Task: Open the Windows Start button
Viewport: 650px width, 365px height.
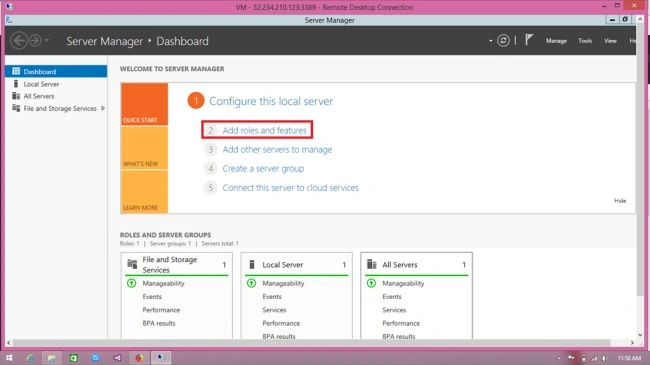Action: click(9, 358)
